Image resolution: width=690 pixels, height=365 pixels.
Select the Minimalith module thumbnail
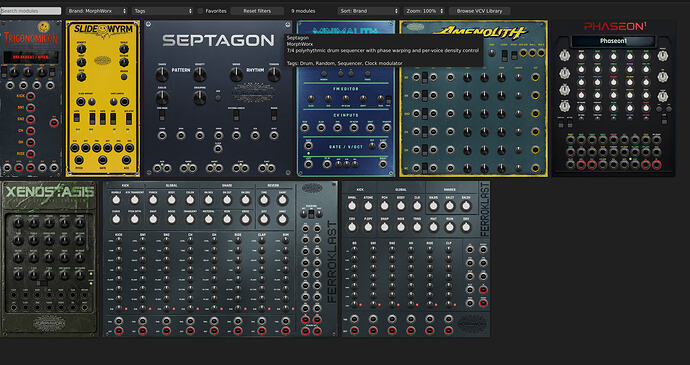(346, 98)
